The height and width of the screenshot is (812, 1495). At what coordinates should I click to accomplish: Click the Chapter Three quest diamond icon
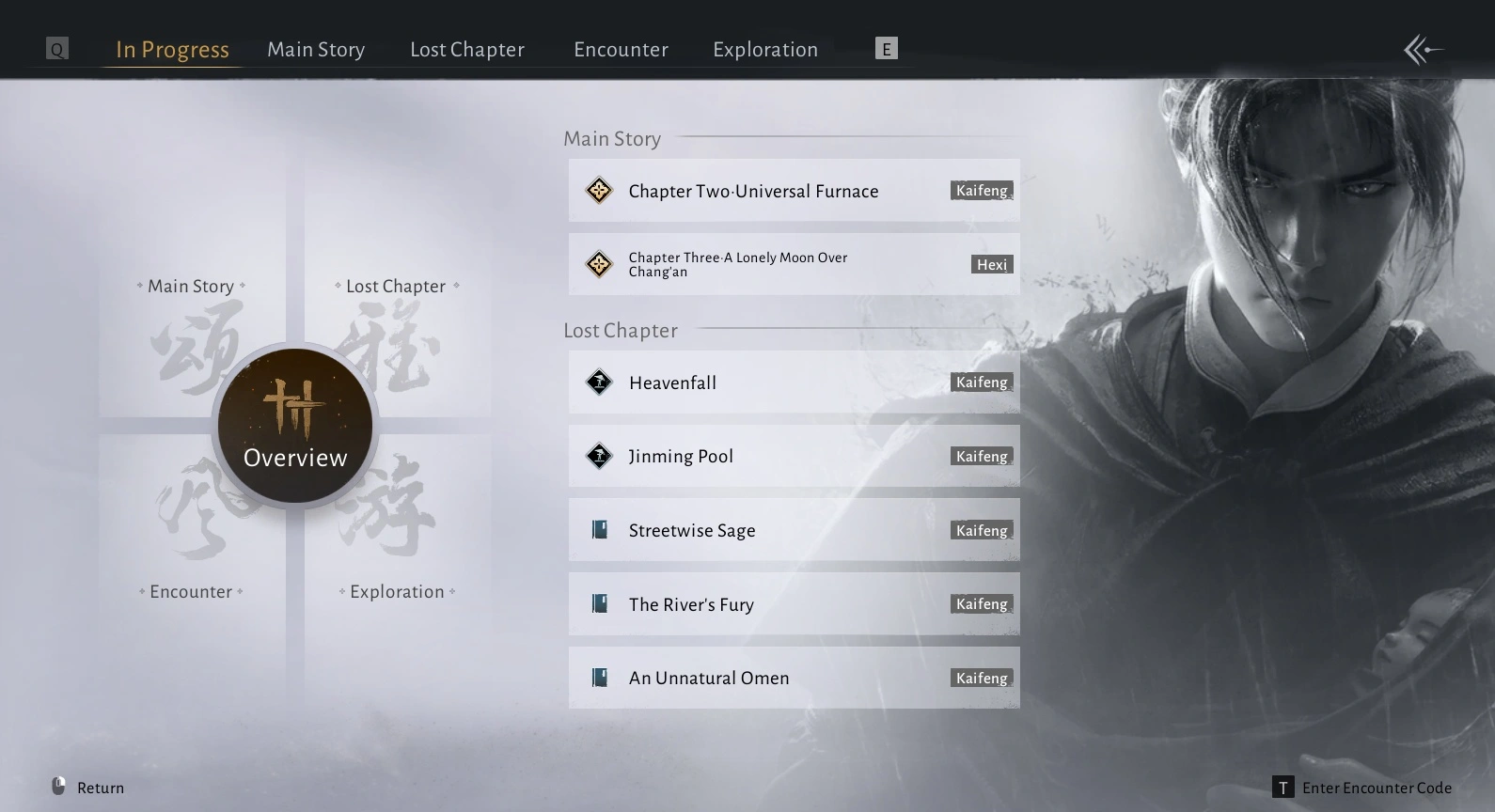tap(599, 264)
